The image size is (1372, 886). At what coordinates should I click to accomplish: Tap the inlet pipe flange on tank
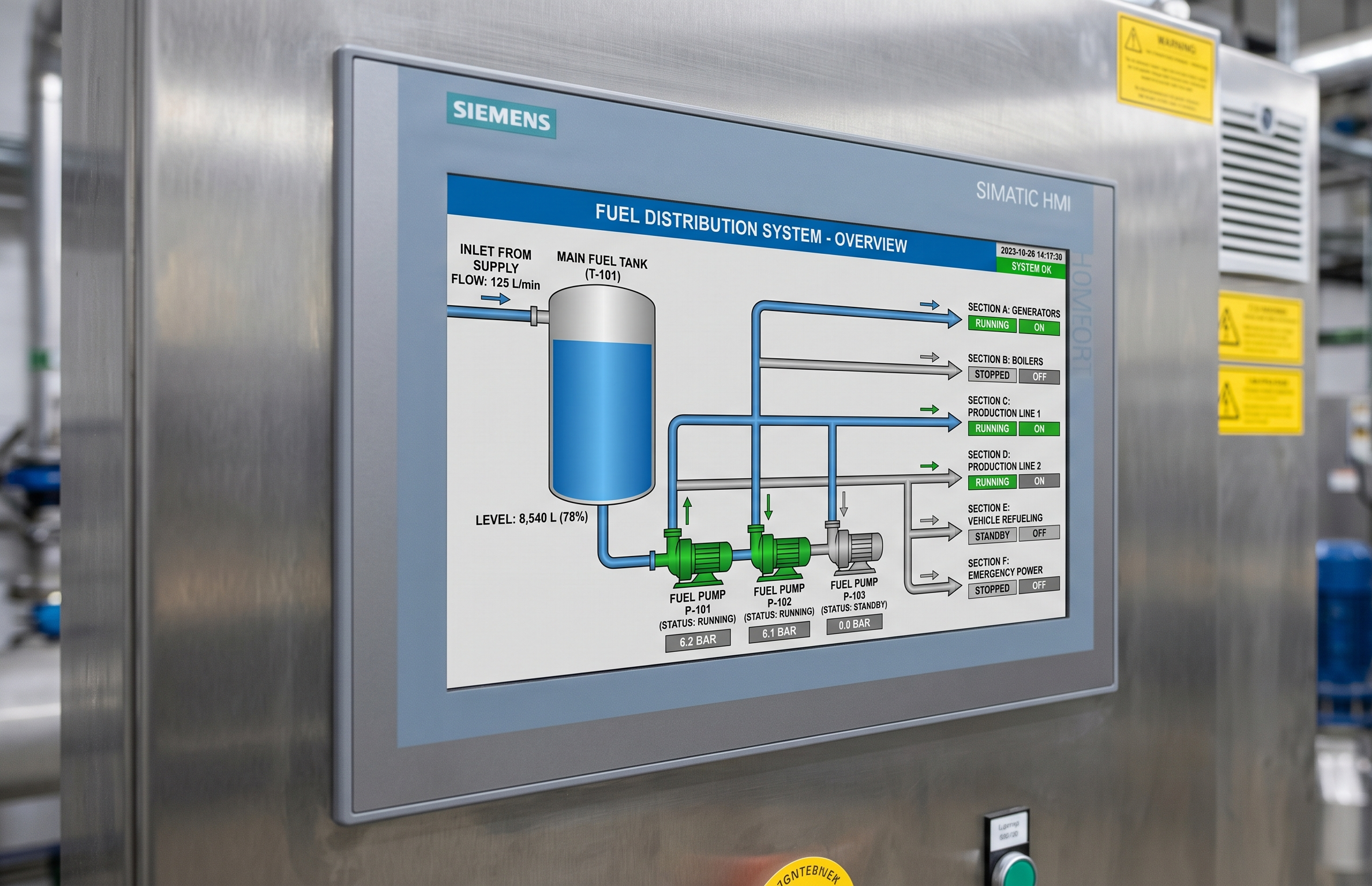pyautogui.click(x=534, y=316)
